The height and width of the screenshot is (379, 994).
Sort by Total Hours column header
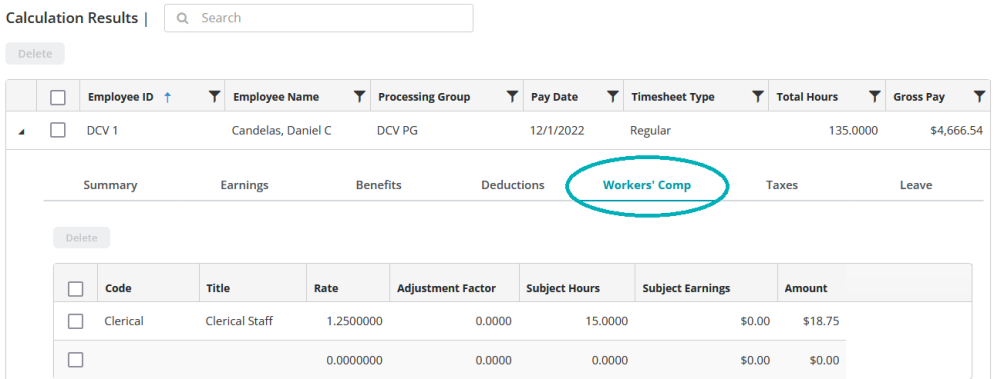pyautogui.click(x=807, y=97)
